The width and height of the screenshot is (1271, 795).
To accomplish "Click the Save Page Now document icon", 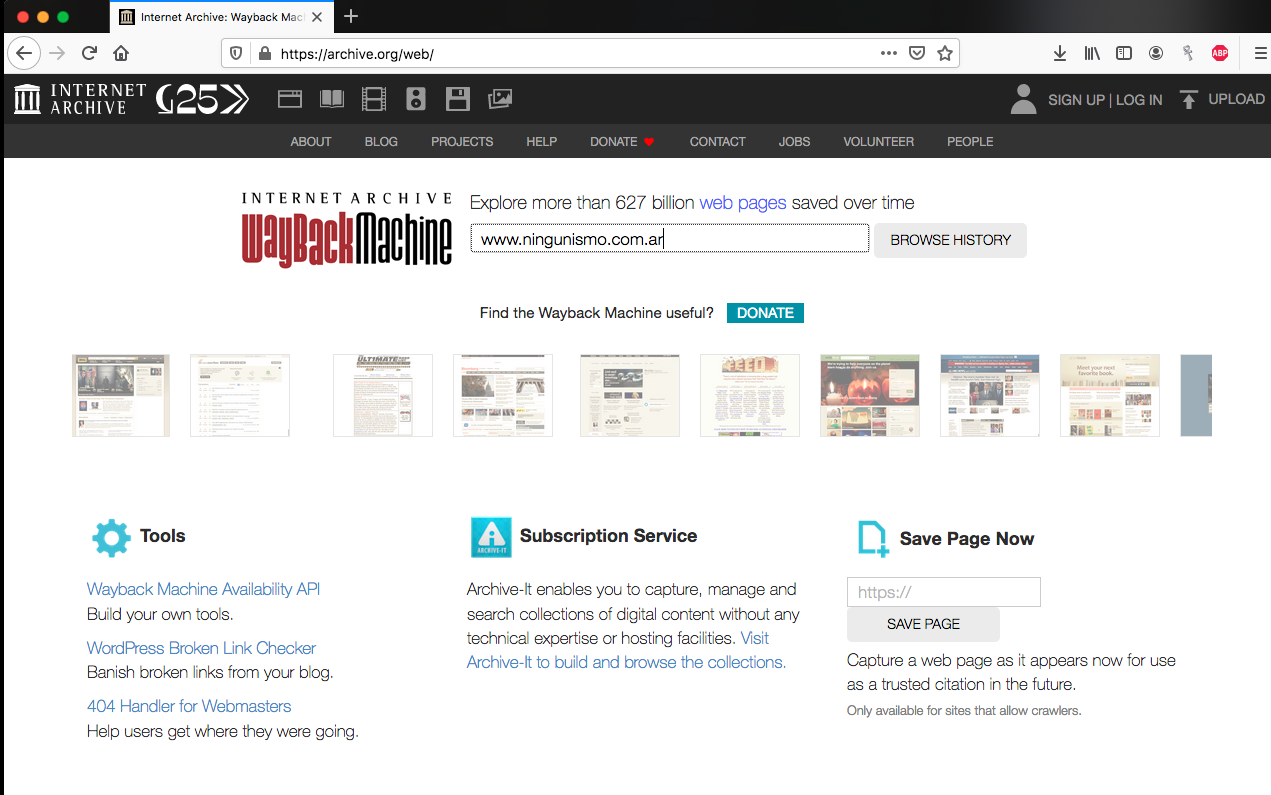I will point(873,538).
